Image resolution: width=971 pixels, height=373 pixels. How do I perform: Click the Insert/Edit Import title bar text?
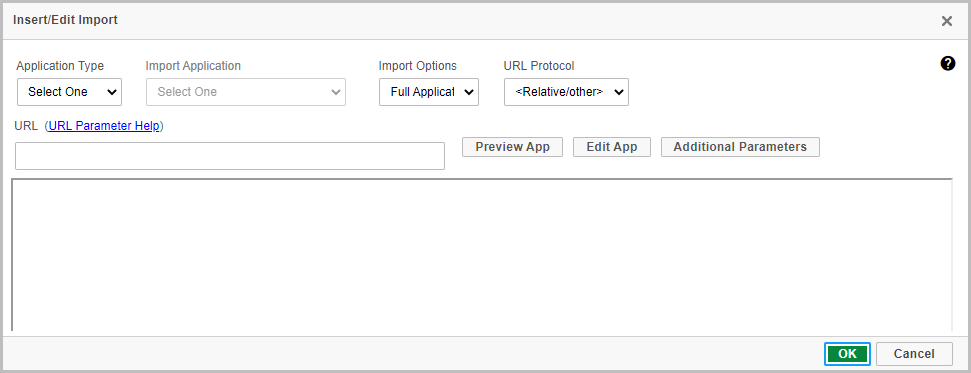tap(65, 20)
